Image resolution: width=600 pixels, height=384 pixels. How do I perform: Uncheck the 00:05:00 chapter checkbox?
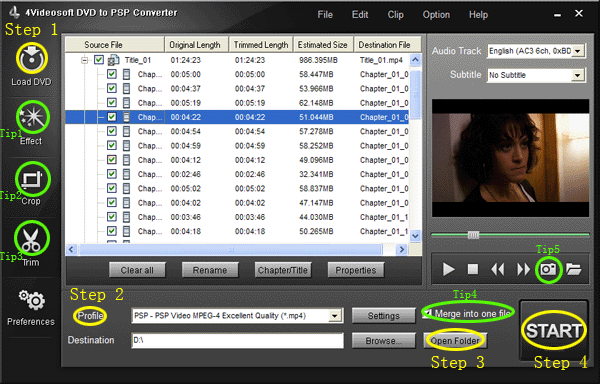pyautogui.click(x=112, y=74)
